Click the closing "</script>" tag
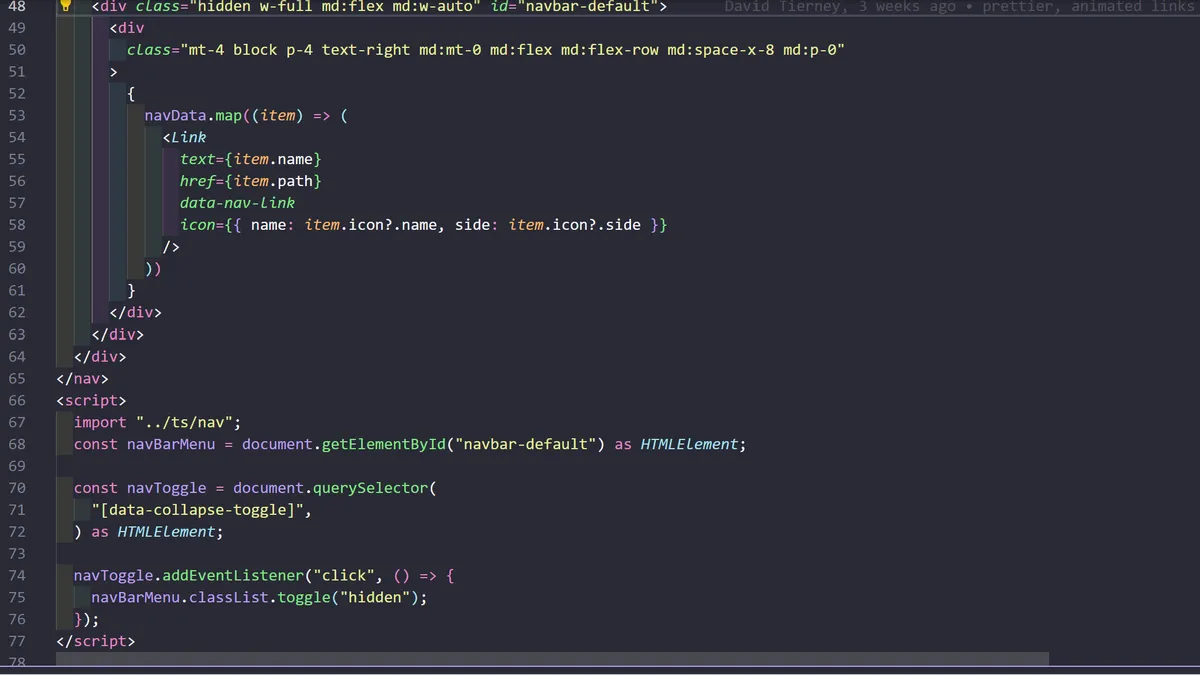Image resolution: width=1200 pixels, height=675 pixels. click(x=96, y=641)
